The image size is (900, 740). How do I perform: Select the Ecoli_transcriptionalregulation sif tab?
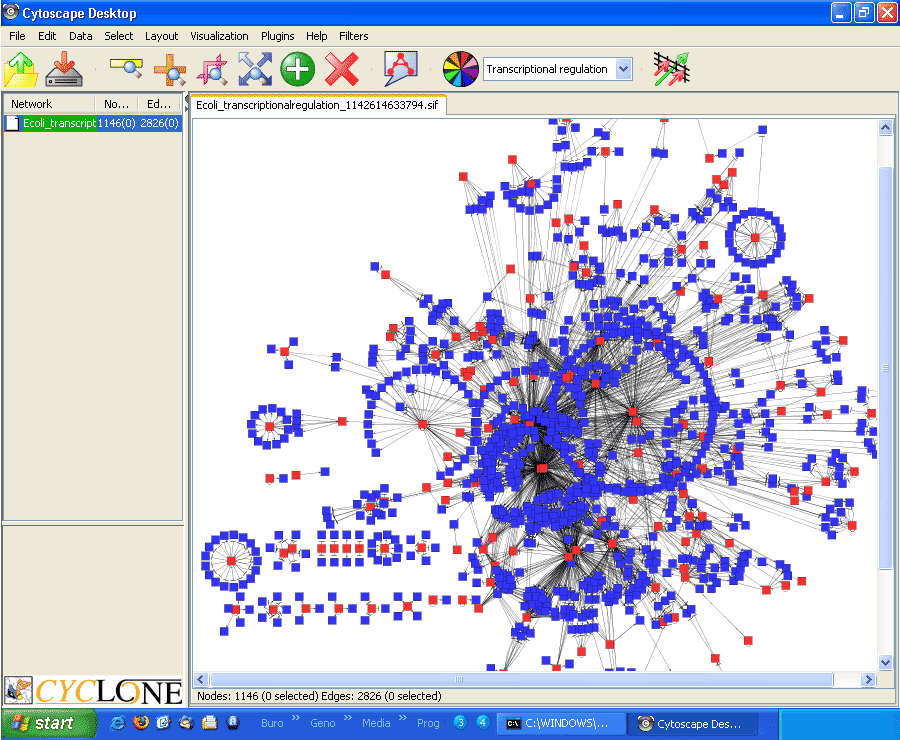(x=317, y=105)
